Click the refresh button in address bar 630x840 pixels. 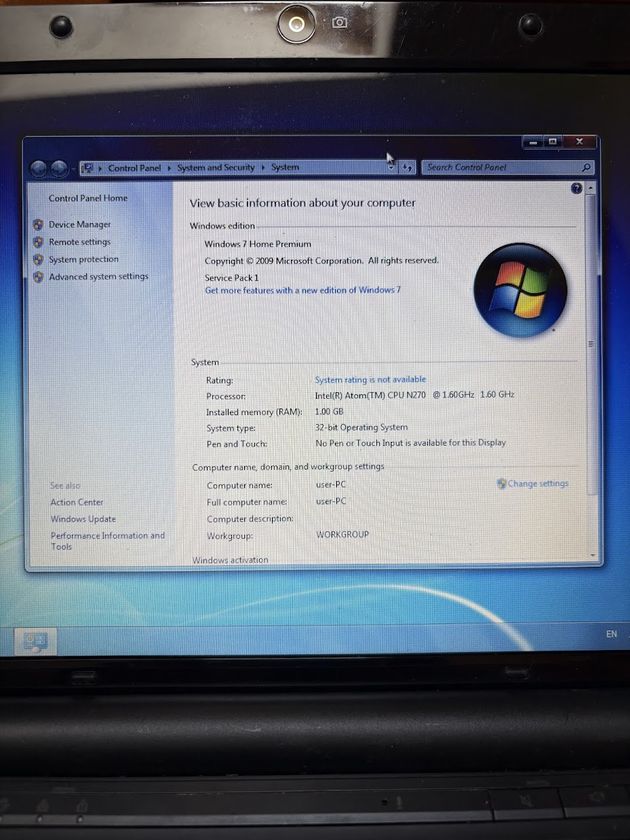click(408, 168)
